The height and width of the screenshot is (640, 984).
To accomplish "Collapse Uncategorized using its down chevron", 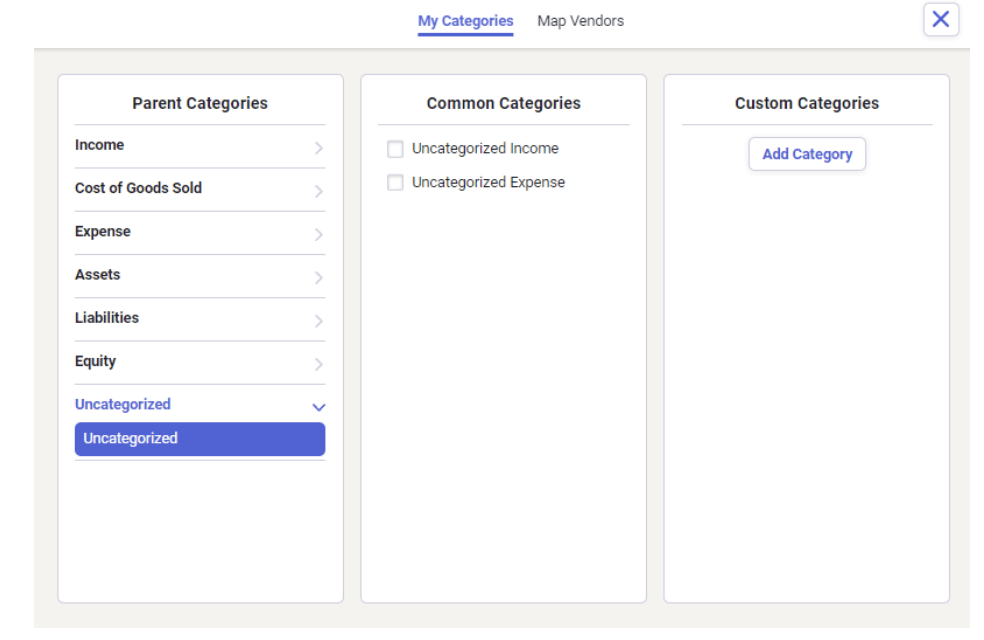I will pos(319,407).
